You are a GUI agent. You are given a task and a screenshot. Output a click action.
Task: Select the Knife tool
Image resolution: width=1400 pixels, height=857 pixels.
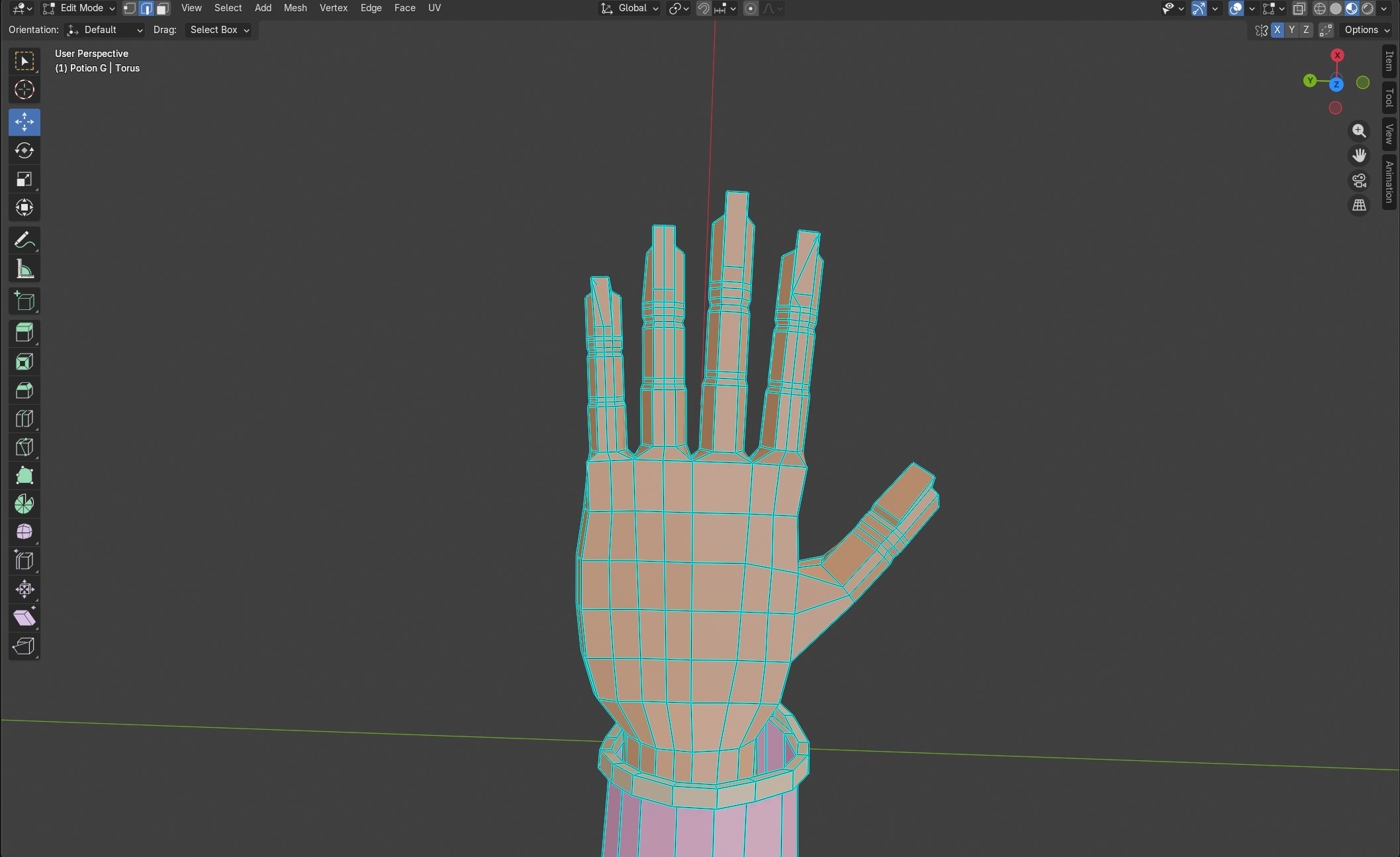(24, 447)
